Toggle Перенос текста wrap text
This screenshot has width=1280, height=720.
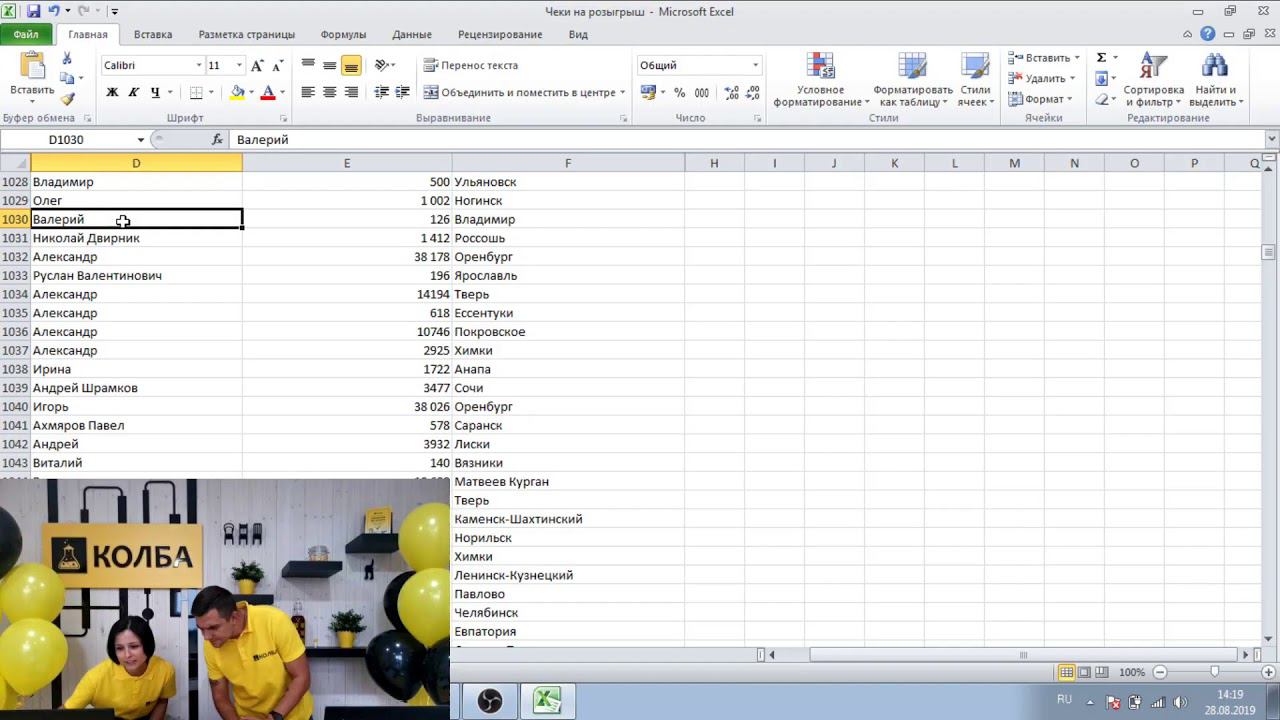(x=470, y=66)
